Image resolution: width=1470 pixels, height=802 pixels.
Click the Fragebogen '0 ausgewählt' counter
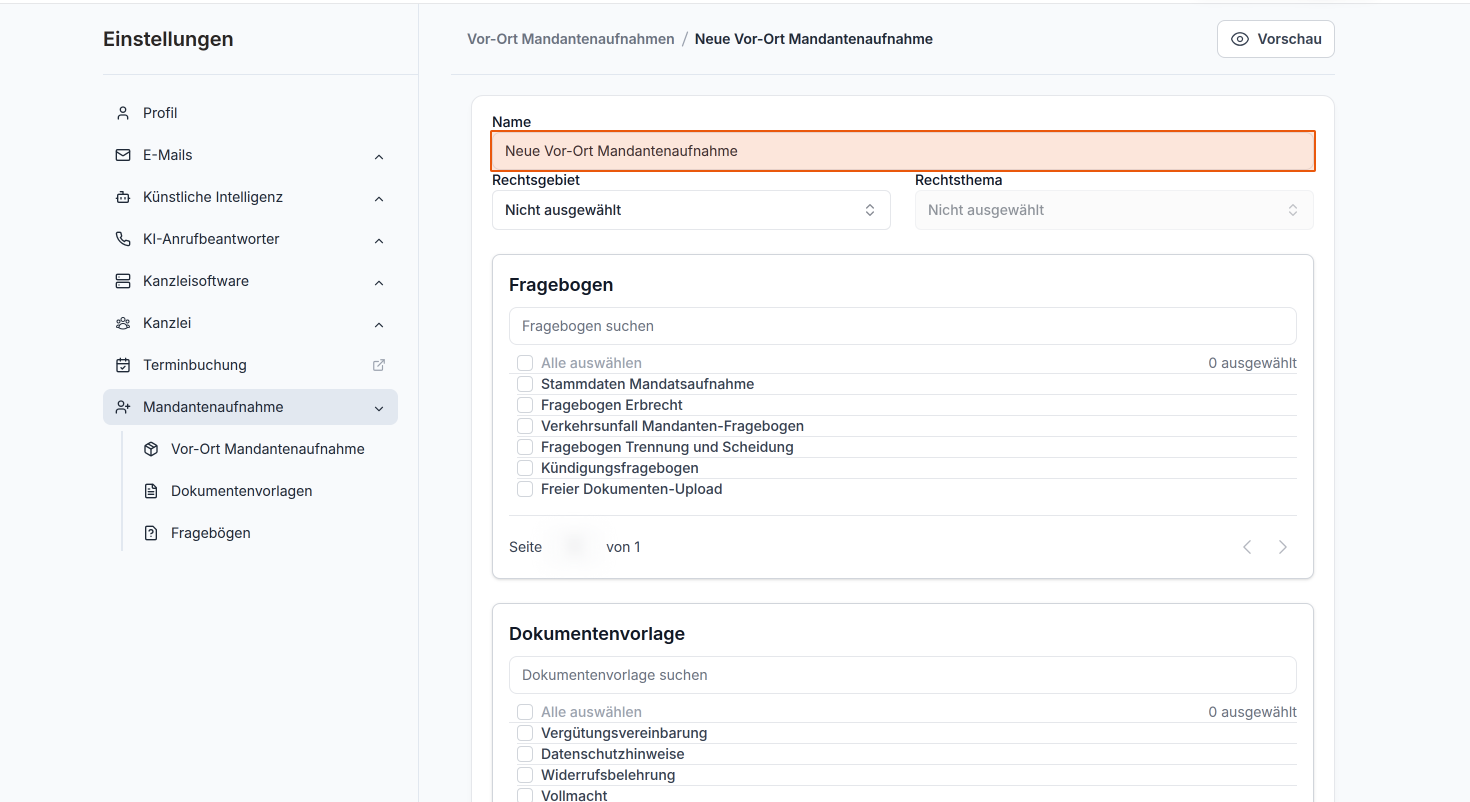point(1252,363)
